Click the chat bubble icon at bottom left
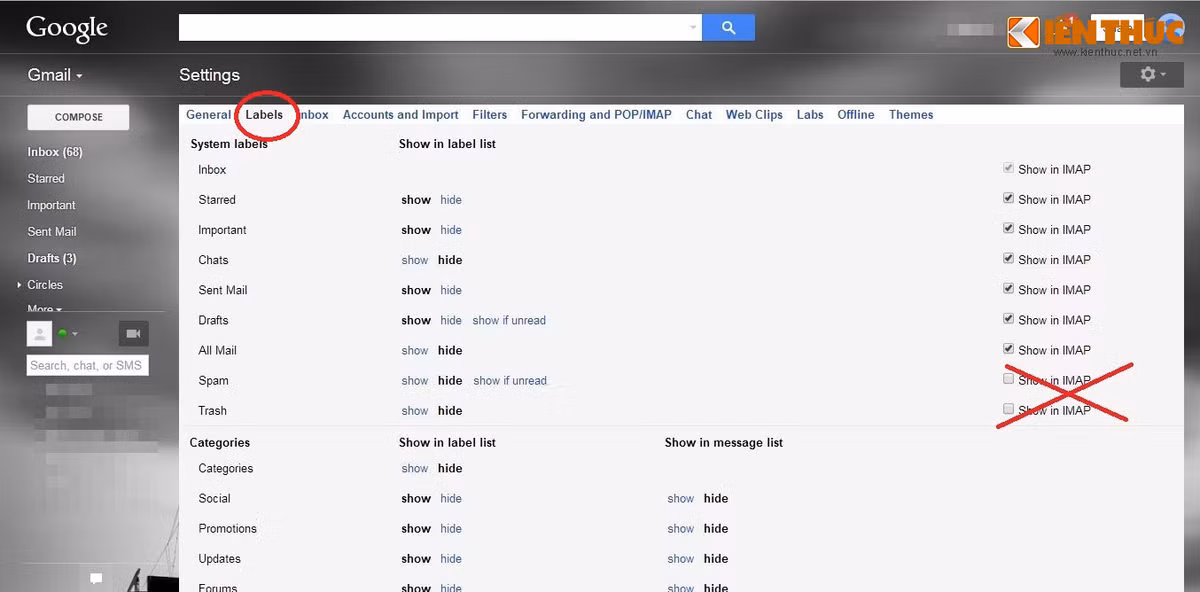Image resolution: width=1200 pixels, height=592 pixels. [x=96, y=578]
